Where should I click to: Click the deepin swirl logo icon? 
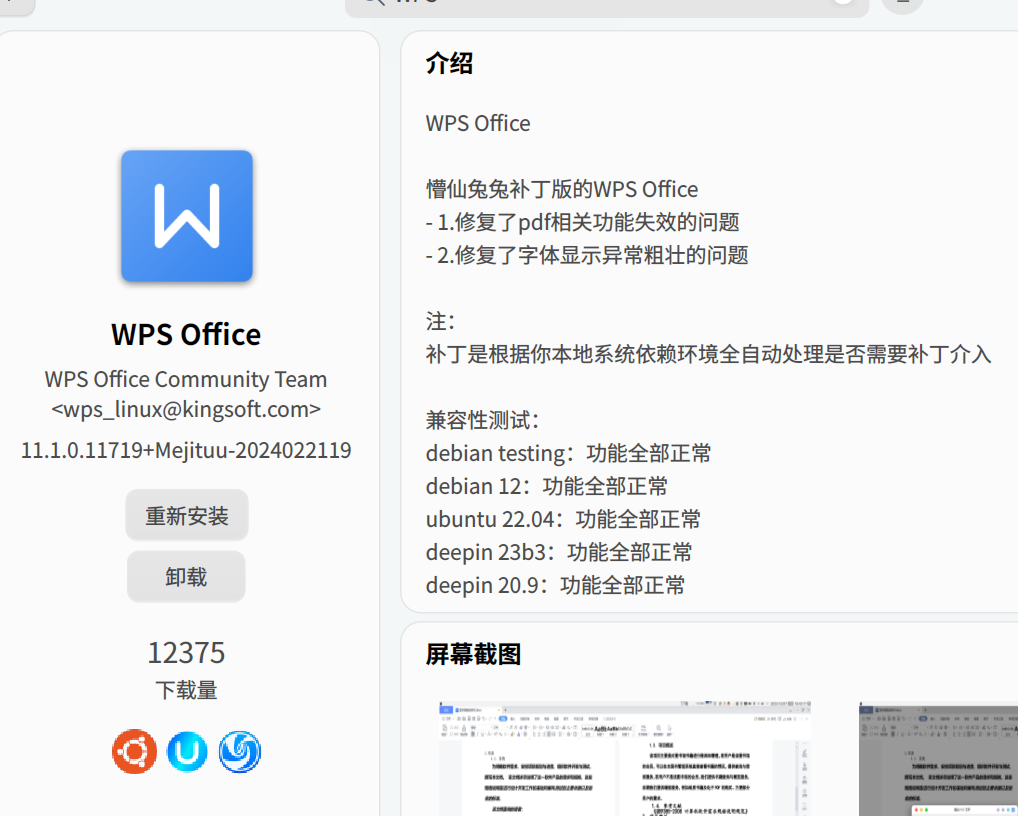240,752
